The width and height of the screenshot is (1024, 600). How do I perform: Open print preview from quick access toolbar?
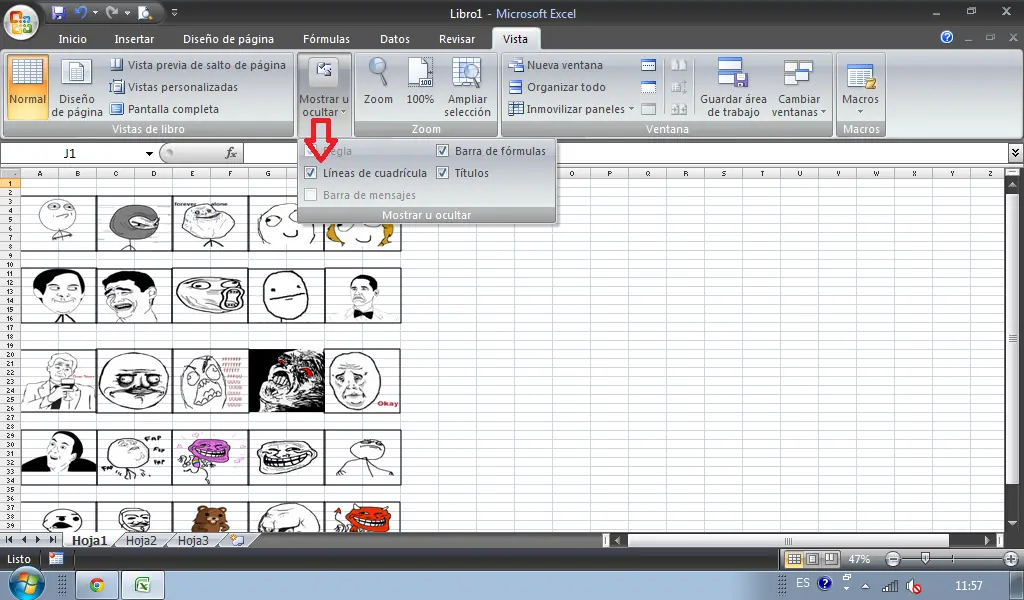pyautogui.click(x=145, y=12)
